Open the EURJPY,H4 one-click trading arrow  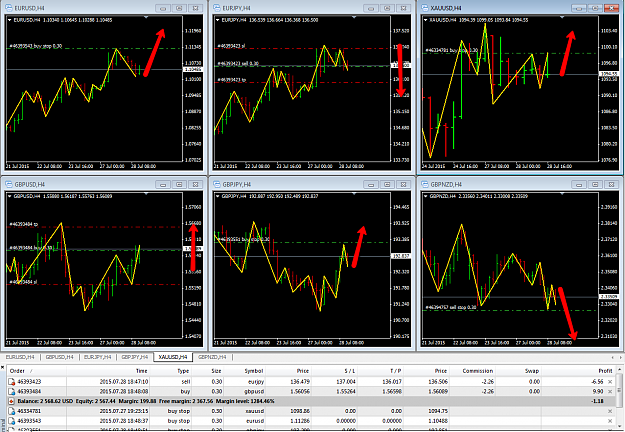218,20
